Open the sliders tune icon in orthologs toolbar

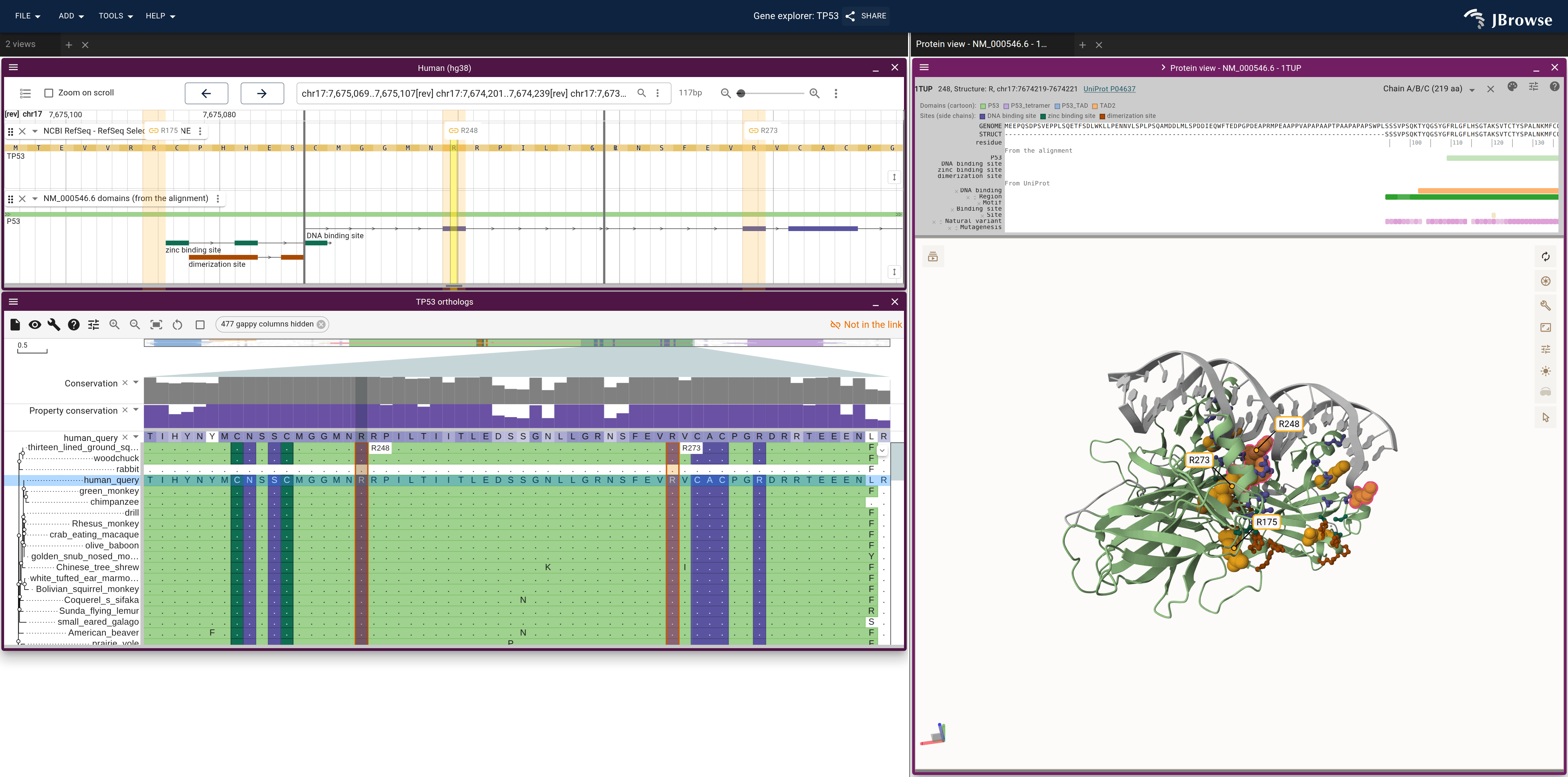[93, 324]
